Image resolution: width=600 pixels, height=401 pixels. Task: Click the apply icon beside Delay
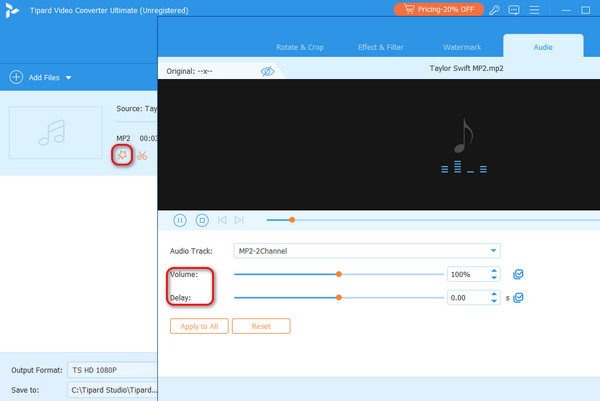[x=518, y=298]
